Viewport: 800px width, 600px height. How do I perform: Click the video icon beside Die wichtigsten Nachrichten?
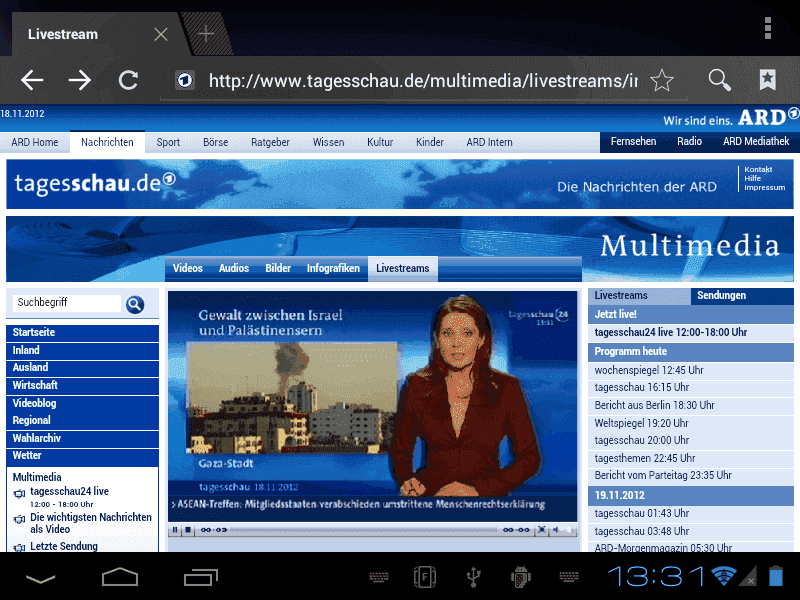pos(19,519)
